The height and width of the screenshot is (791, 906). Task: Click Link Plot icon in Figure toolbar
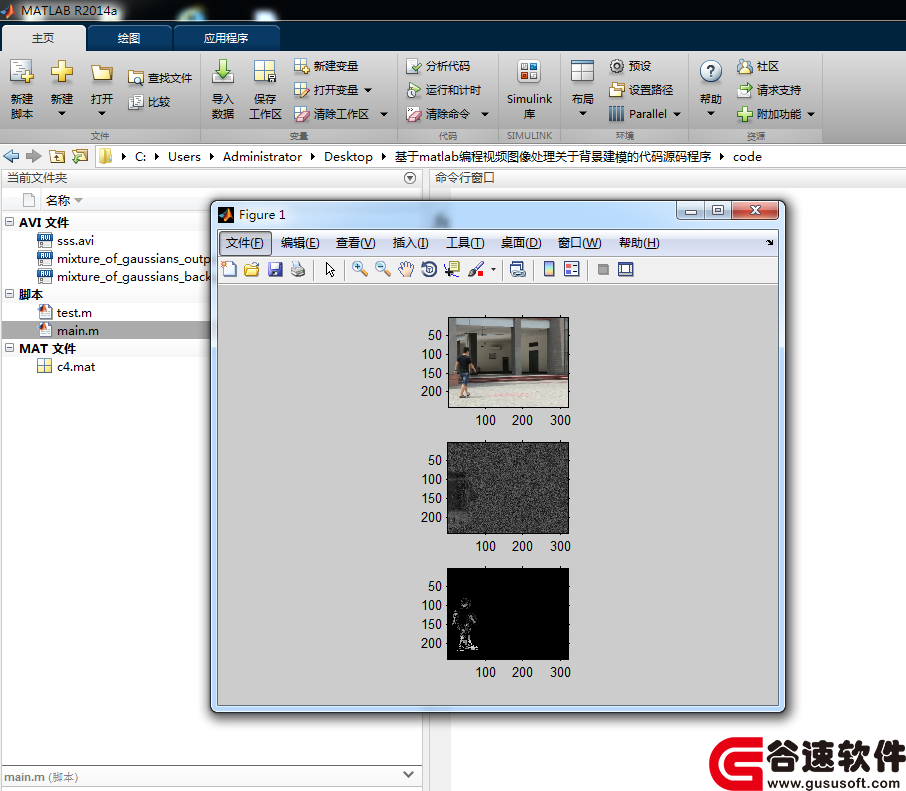click(518, 269)
